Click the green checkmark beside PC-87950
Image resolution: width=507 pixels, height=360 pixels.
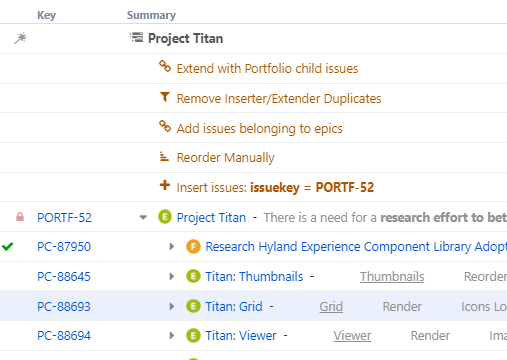[x=7, y=247]
